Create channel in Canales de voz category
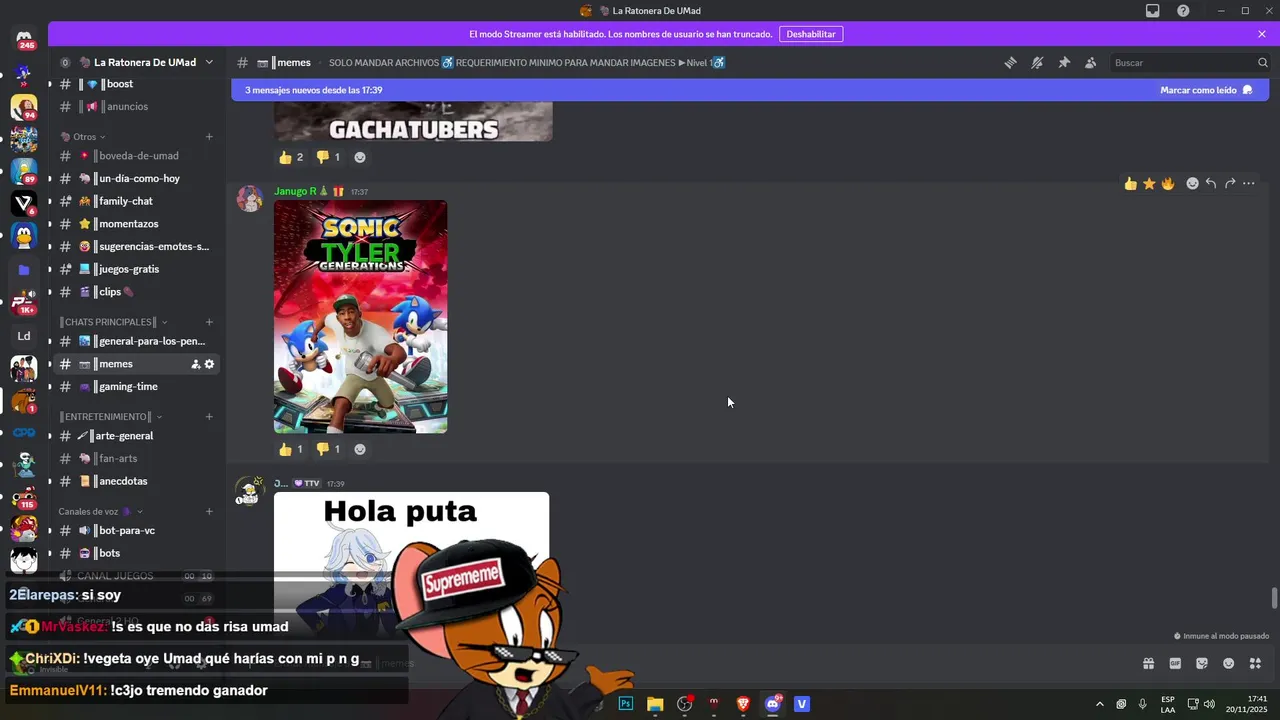The height and width of the screenshot is (720, 1280). point(209,511)
